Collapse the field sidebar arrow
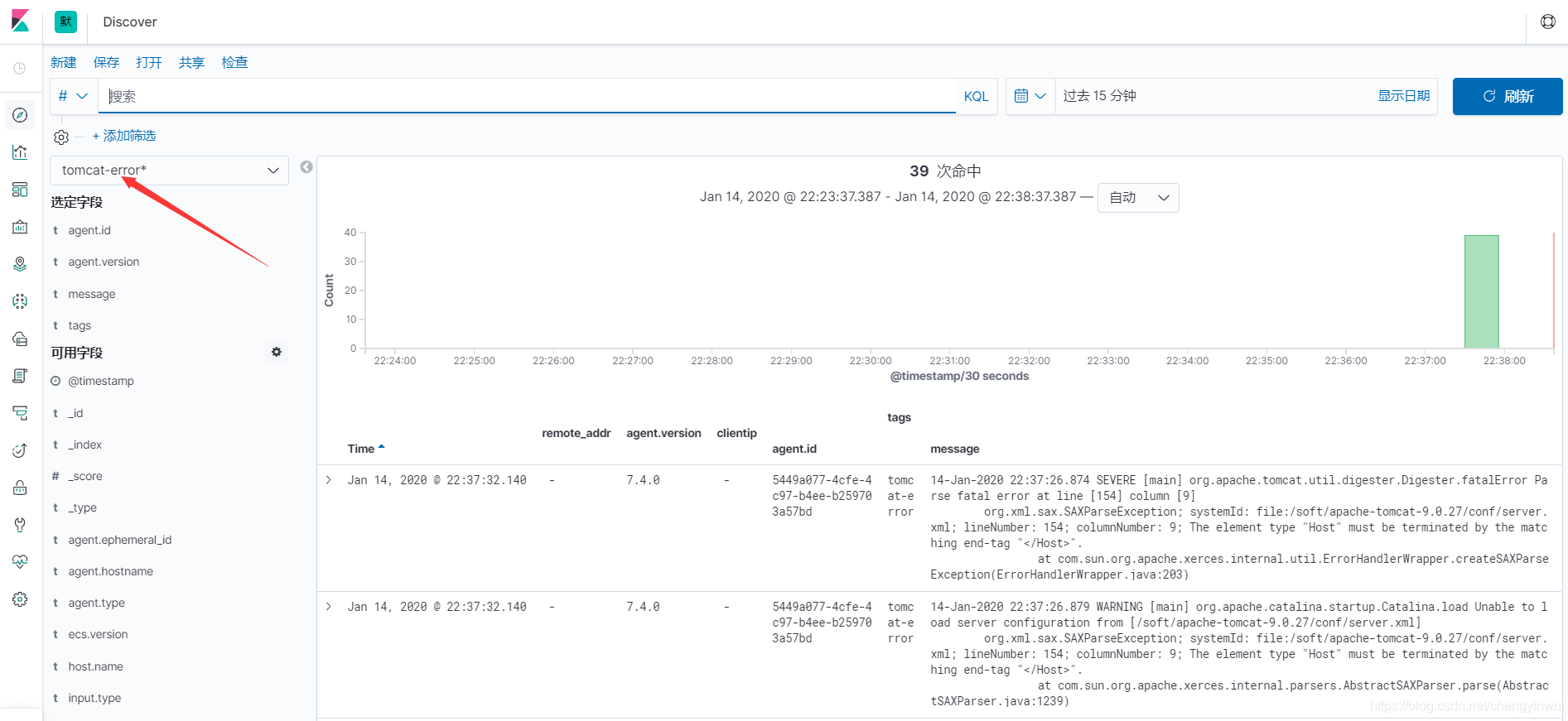This screenshot has width=1568, height=721. [x=306, y=166]
